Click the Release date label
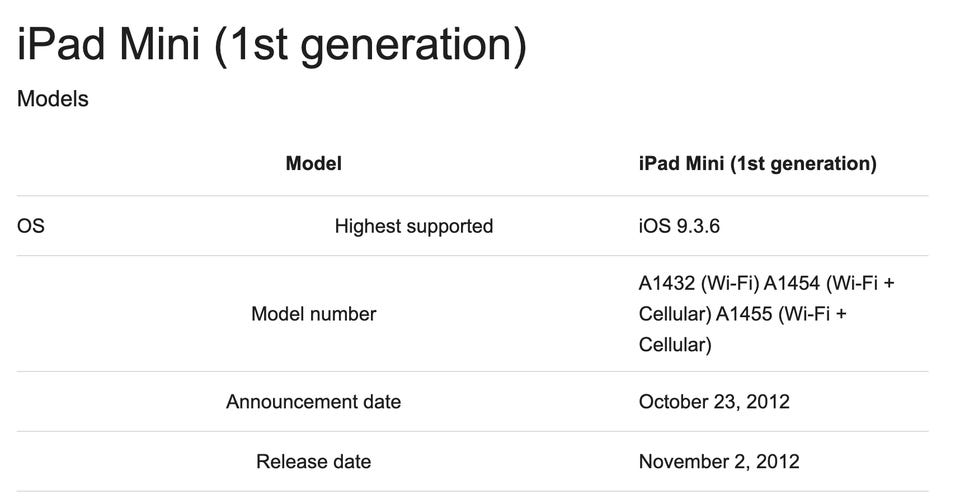This screenshot has width=960, height=499. (313, 462)
